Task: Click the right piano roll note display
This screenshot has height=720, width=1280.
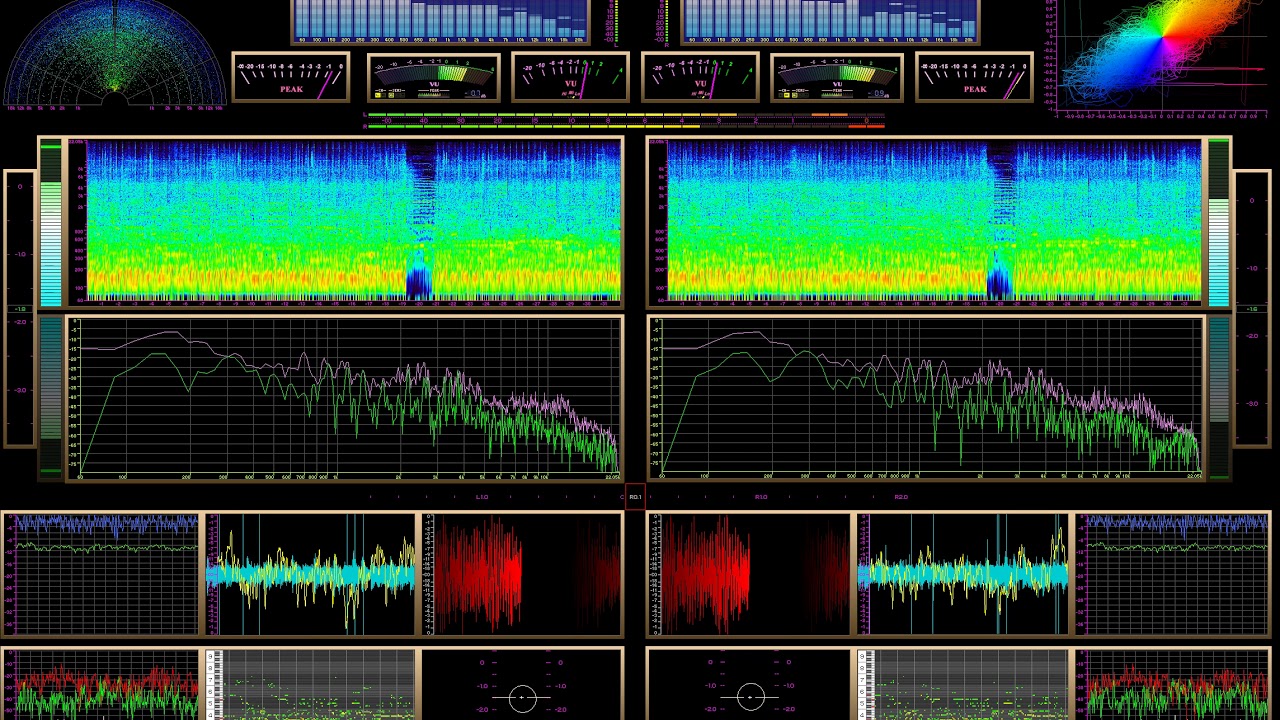Action: click(x=962, y=685)
